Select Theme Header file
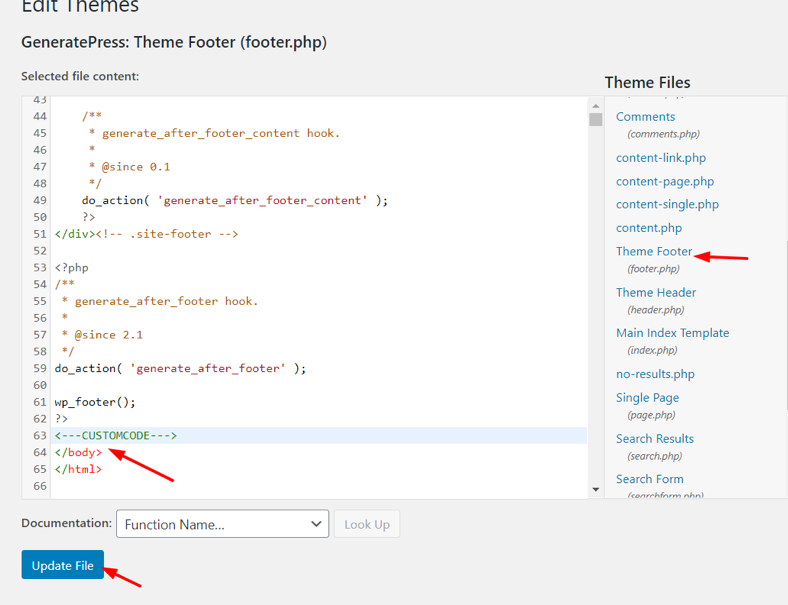The width and height of the screenshot is (788, 605). [656, 292]
